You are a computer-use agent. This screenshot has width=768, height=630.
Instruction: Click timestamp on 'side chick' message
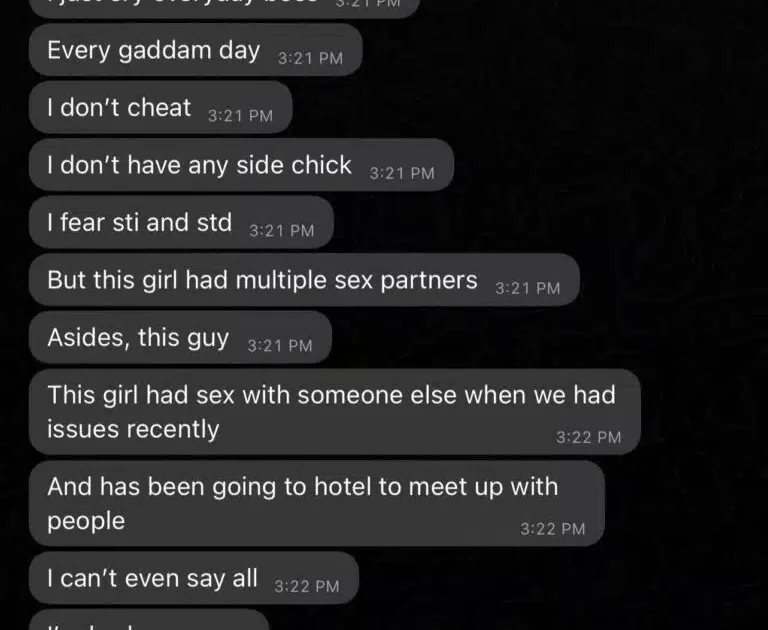pyautogui.click(x=402, y=173)
